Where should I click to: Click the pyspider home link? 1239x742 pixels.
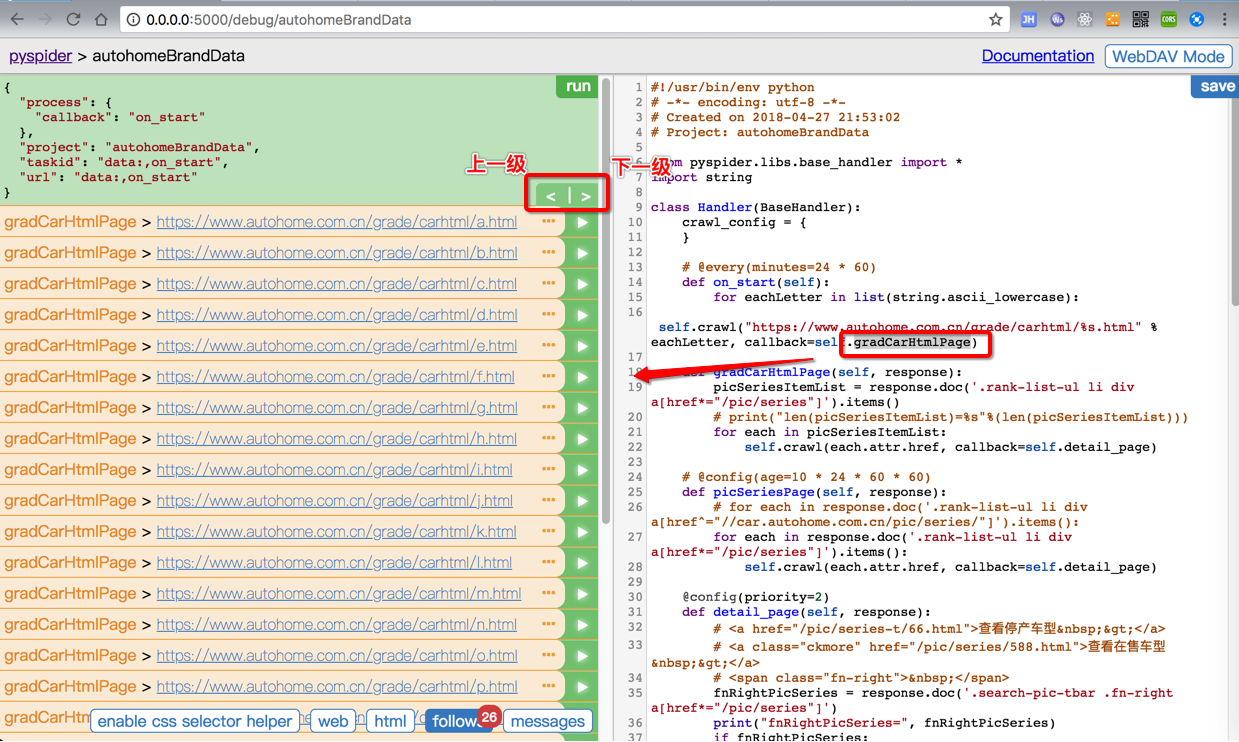click(40, 56)
